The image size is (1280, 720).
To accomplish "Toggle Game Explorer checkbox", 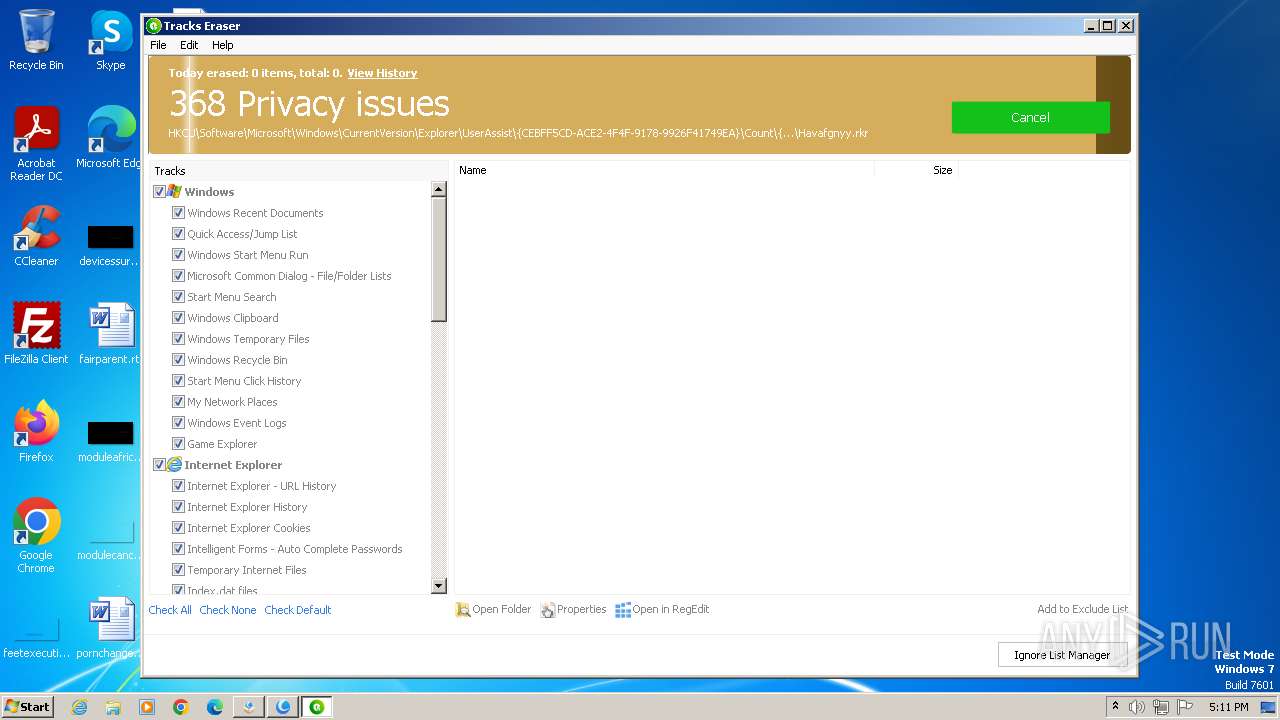I will (178, 443).
